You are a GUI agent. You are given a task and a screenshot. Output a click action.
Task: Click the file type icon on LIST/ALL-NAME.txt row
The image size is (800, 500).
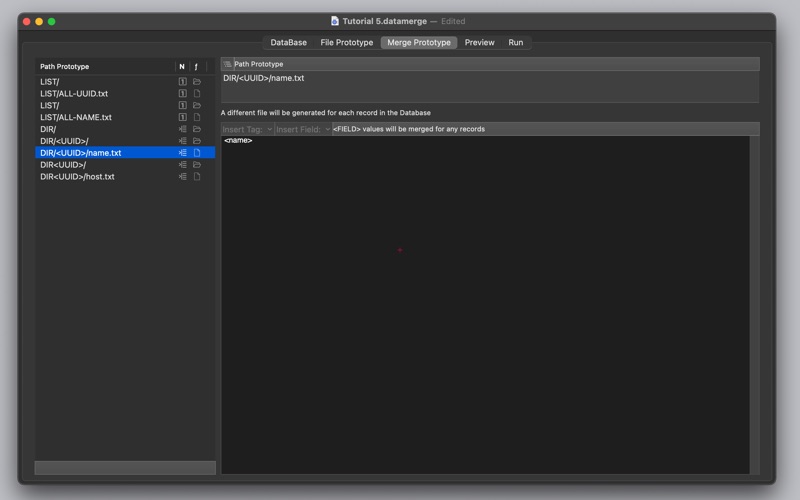pos(196,117)
